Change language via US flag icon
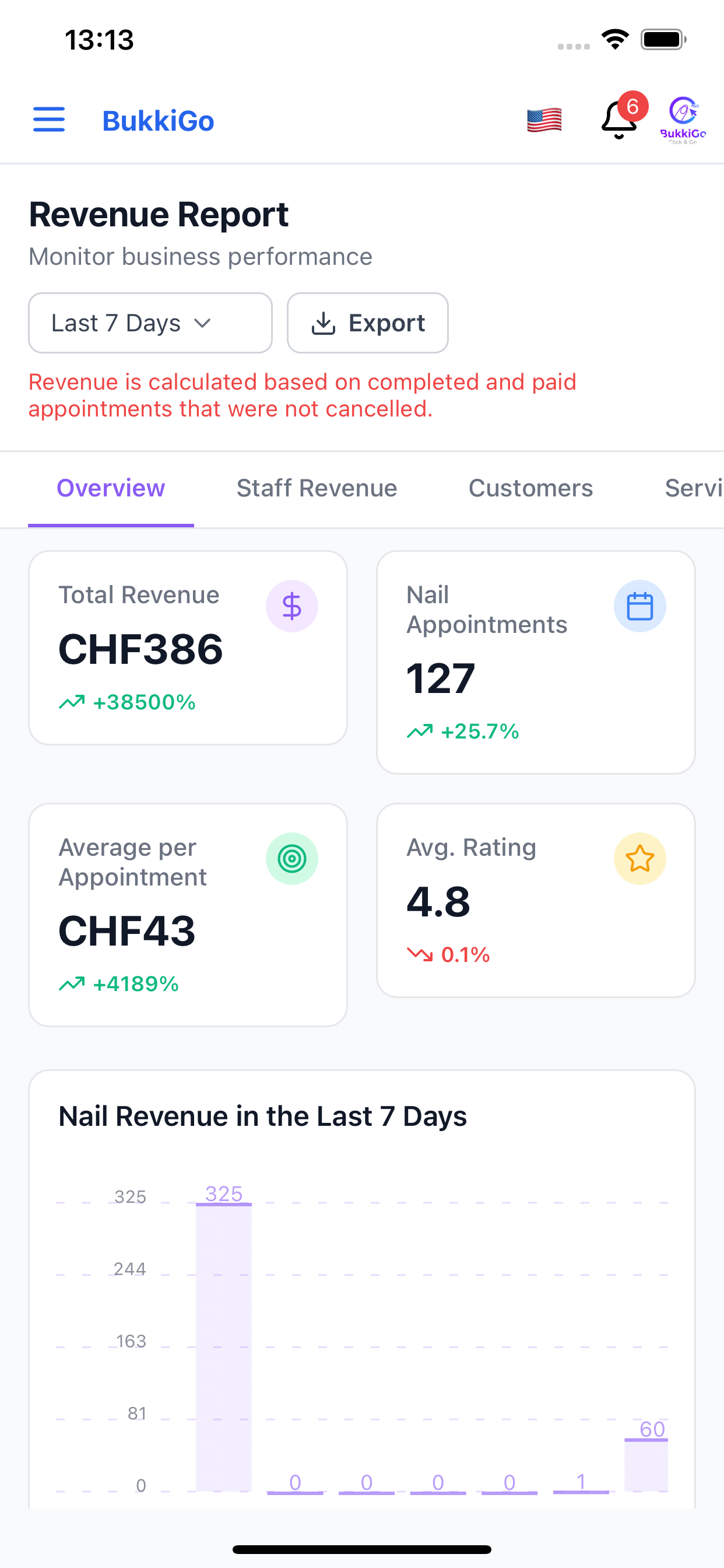 544,120
